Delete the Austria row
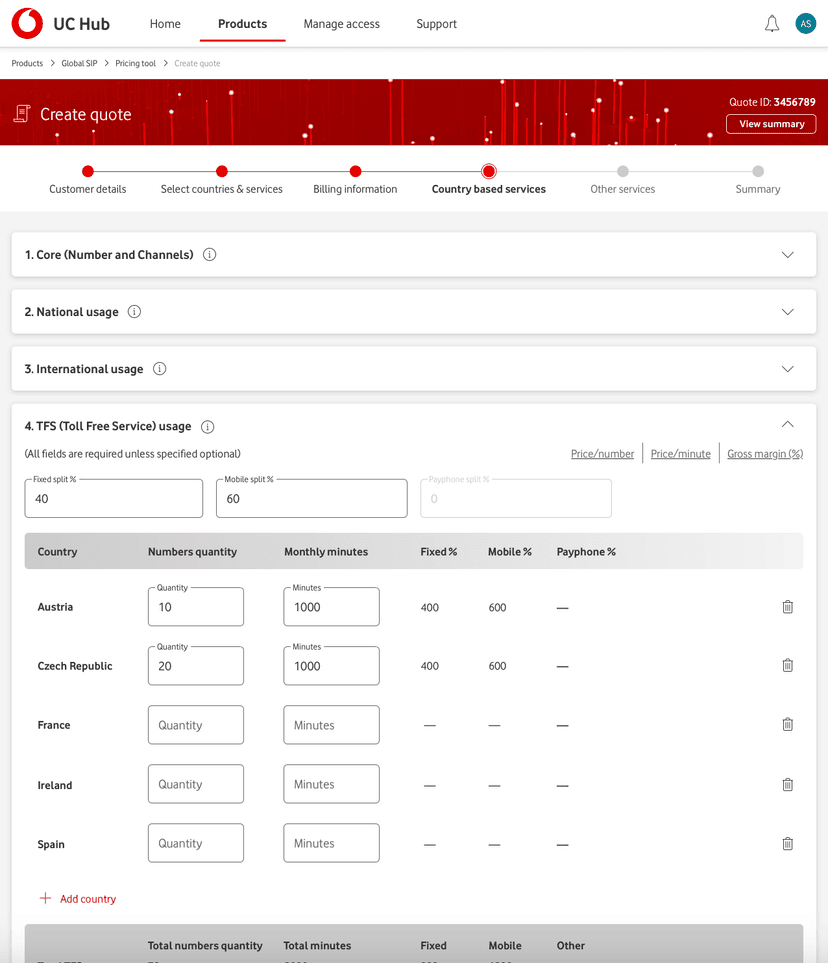Viewport: 828px width, 963px height. coord(787,607)
